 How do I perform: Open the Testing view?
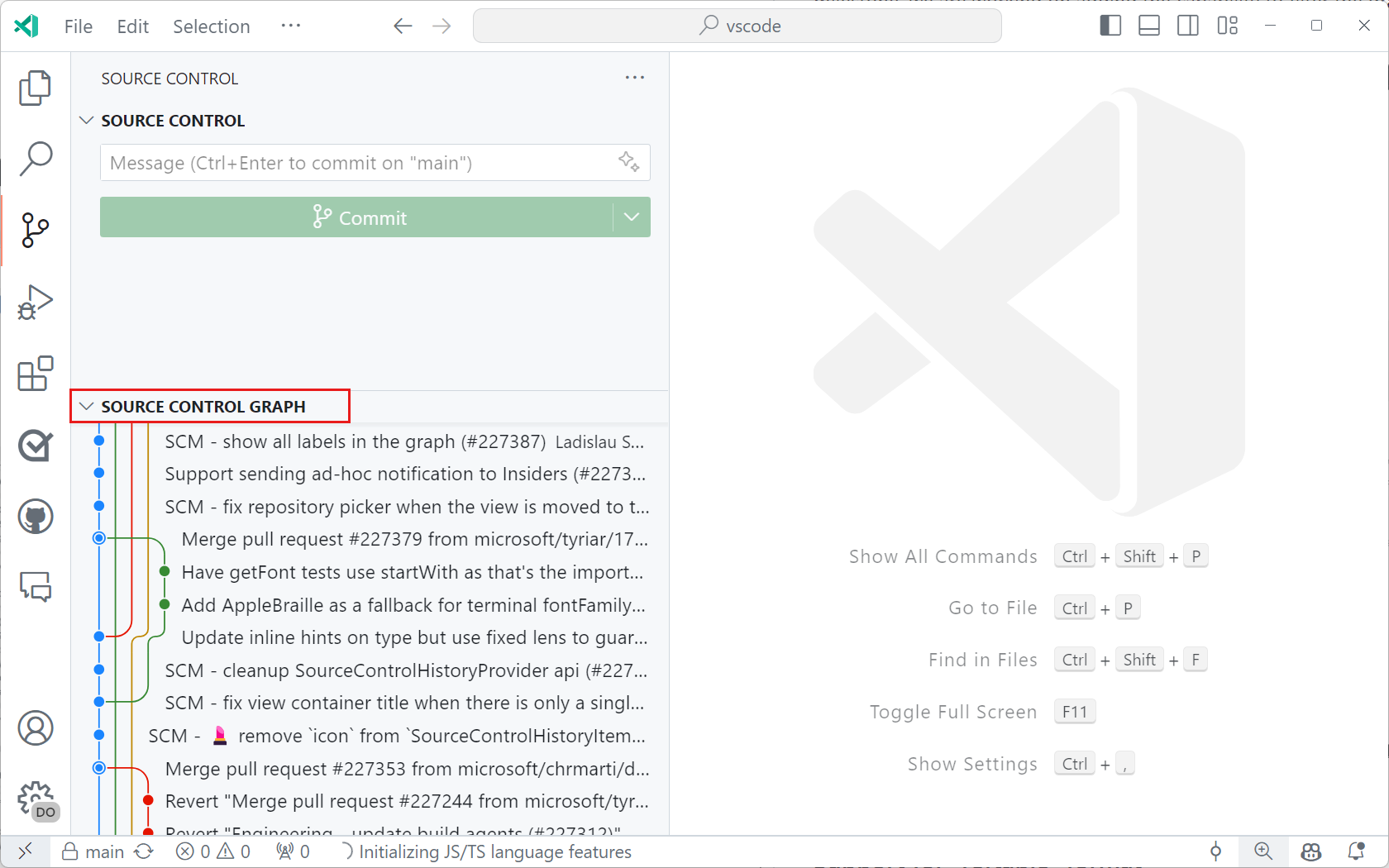35,446
